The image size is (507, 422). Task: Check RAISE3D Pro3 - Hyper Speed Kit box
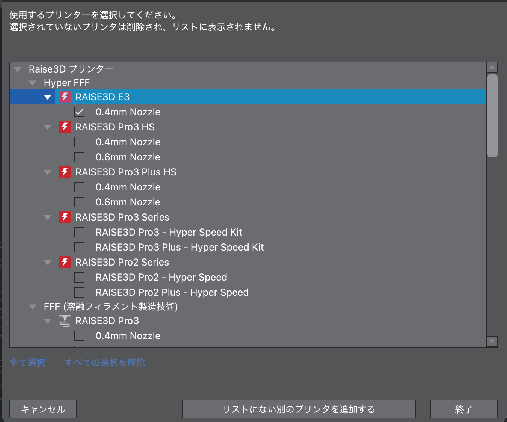pyautogui.click(x=79, y=232)
